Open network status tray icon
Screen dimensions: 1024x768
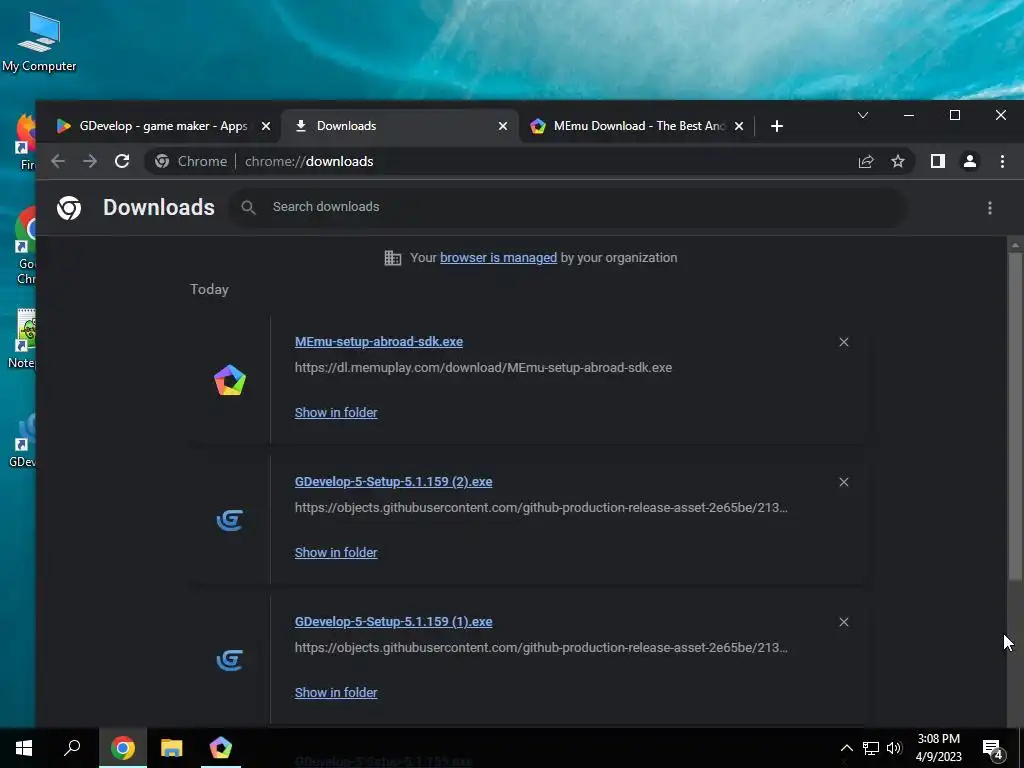pyautogui.click(x=871, y=748)
